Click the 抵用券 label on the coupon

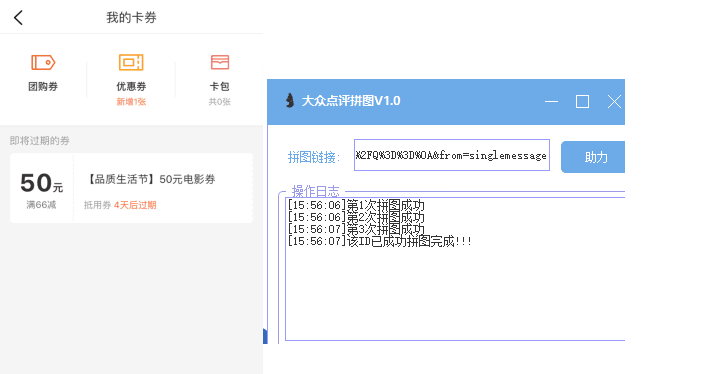click(97, 205)
